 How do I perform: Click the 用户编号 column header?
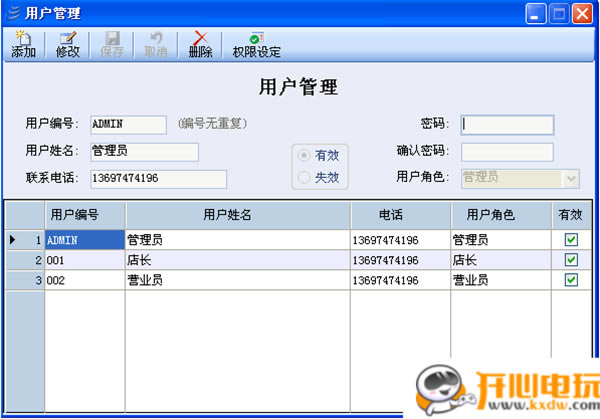pos(85,215)
